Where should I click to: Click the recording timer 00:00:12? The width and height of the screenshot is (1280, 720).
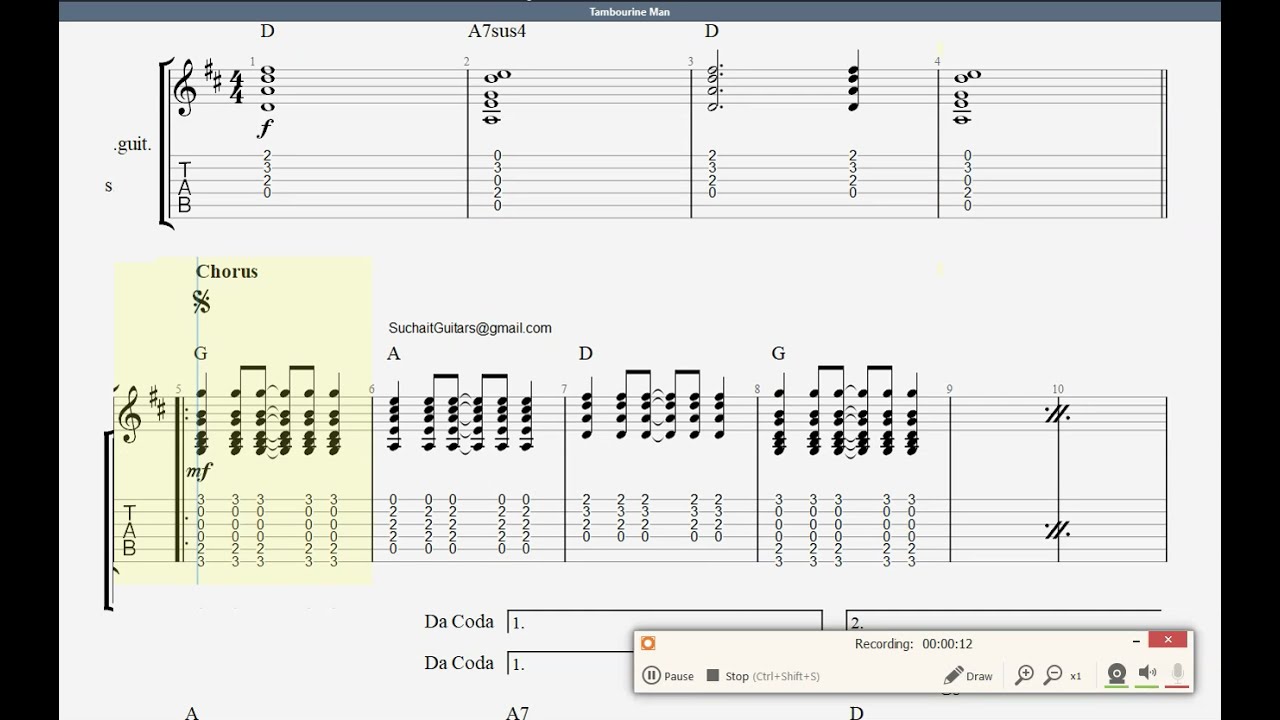pyautogui.click(x=947, y=644)
